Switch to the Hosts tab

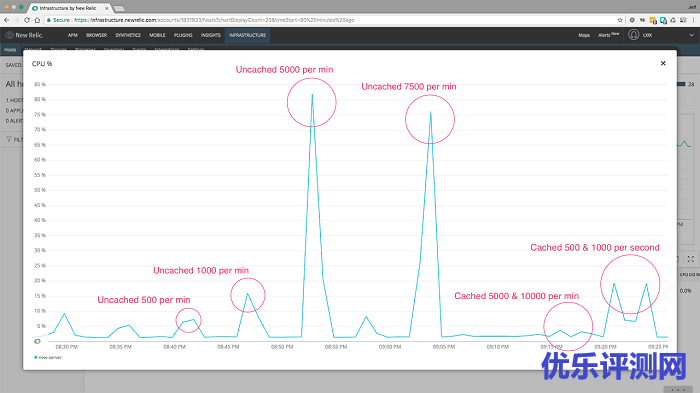coord(10,50)
